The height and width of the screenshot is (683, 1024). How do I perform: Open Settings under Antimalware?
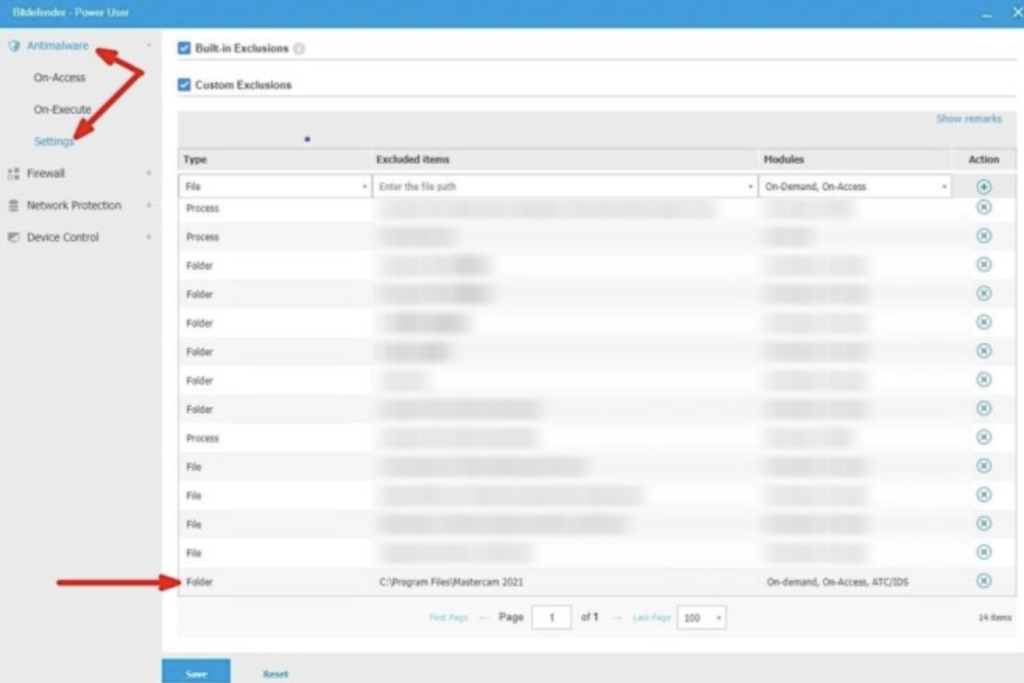click(54, 142)
